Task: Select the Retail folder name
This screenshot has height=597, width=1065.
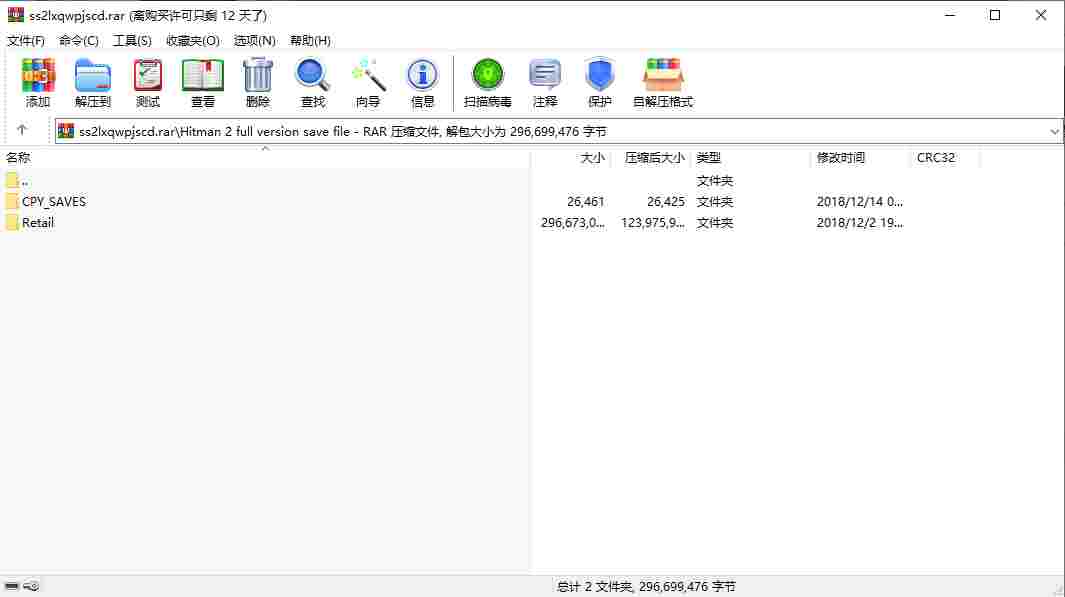Action: tap(37, 223)
